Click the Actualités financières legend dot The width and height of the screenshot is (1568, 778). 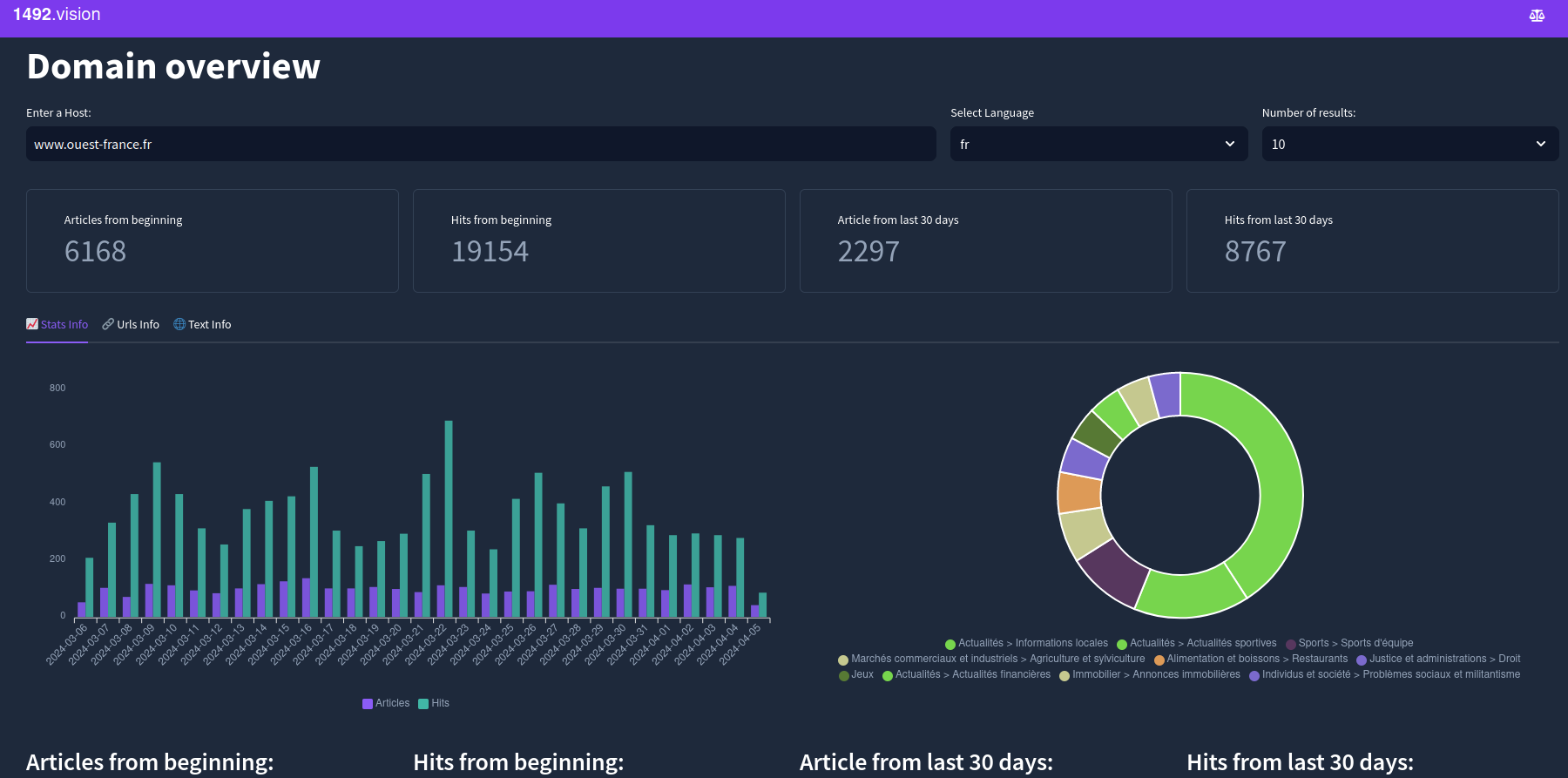pos(888,676)
